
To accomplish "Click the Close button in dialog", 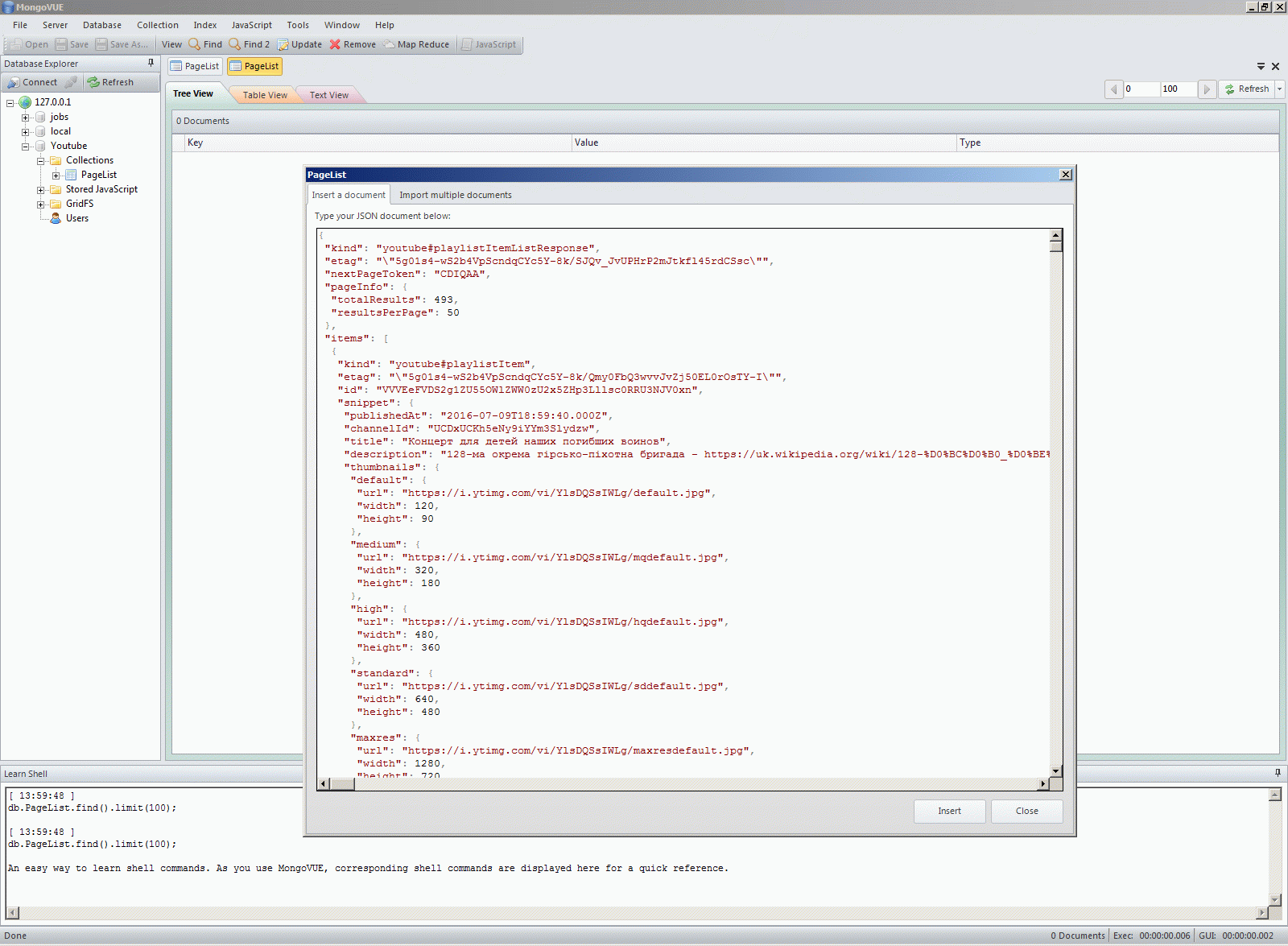I will click(x=1026, y=811).
